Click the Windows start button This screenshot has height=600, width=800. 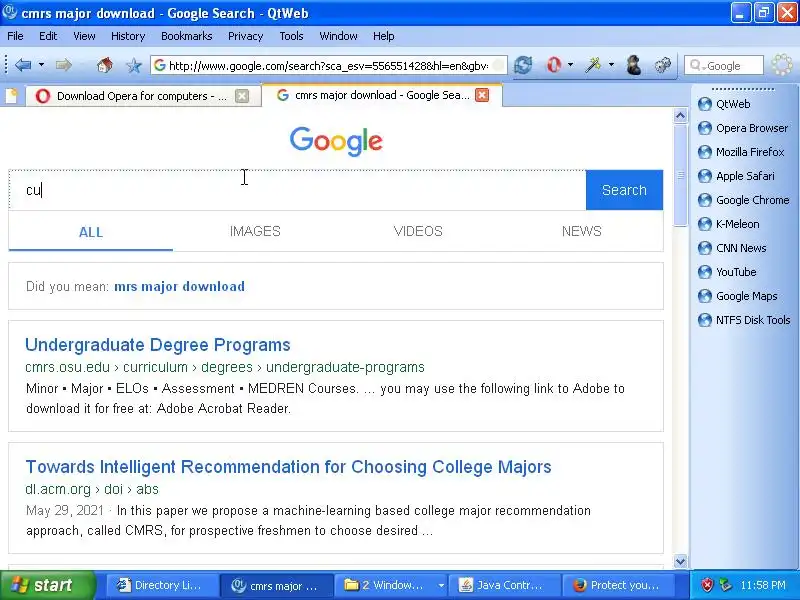pos(47,585)
